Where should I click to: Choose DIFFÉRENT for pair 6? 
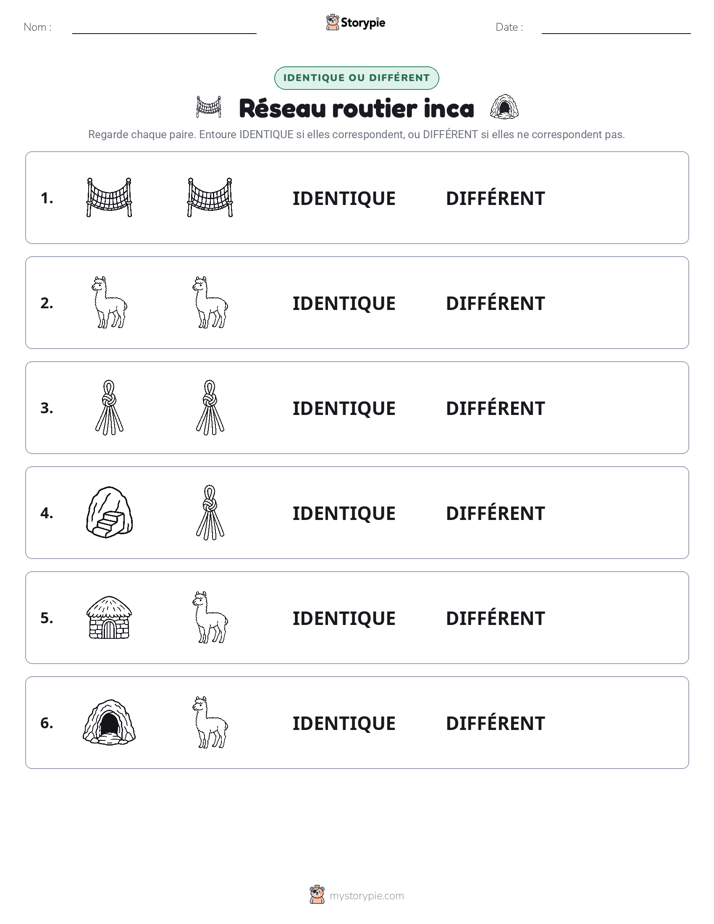pos(495,723)
